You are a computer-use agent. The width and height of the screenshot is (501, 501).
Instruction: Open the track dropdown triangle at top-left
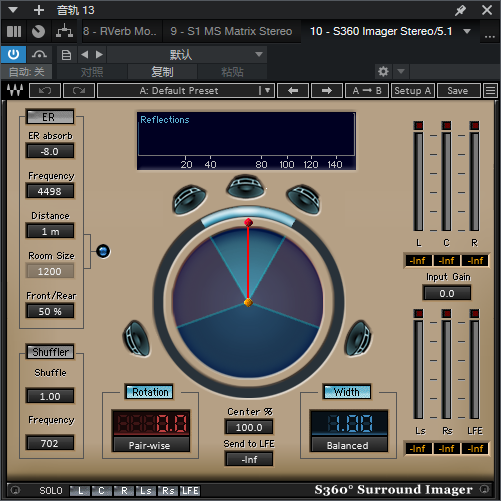13,10
